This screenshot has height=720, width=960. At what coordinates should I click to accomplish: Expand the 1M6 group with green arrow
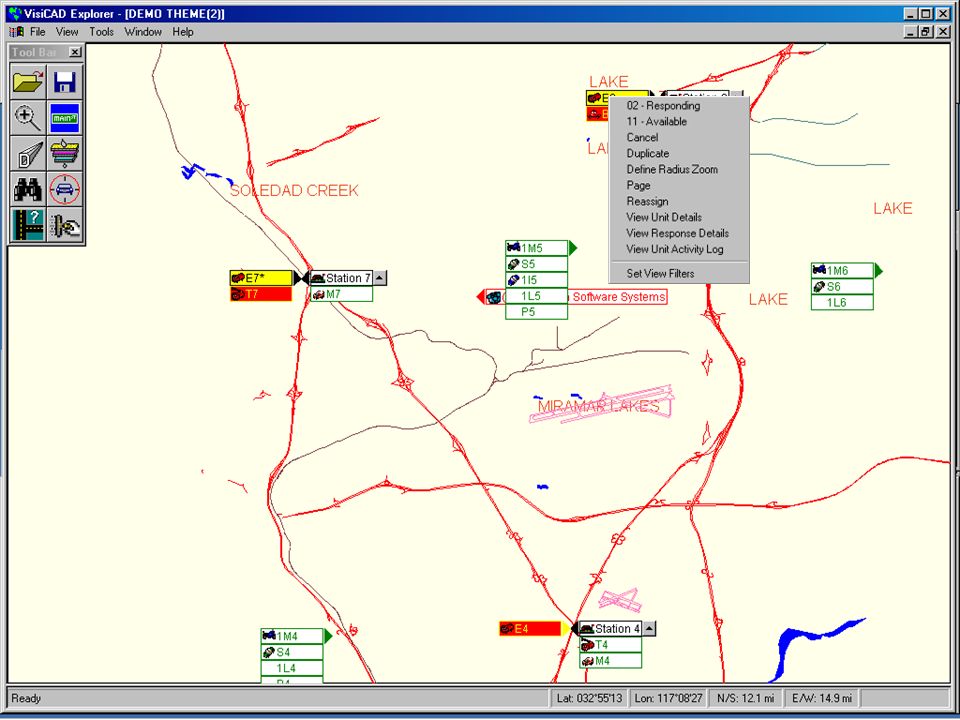tap(879, 270)
